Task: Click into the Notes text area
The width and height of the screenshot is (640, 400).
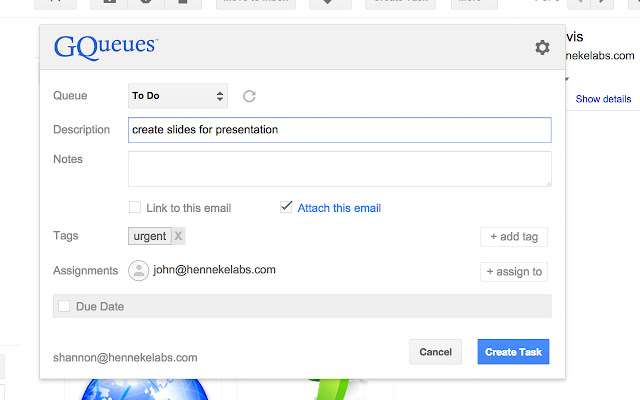Action: pos(340,168)
